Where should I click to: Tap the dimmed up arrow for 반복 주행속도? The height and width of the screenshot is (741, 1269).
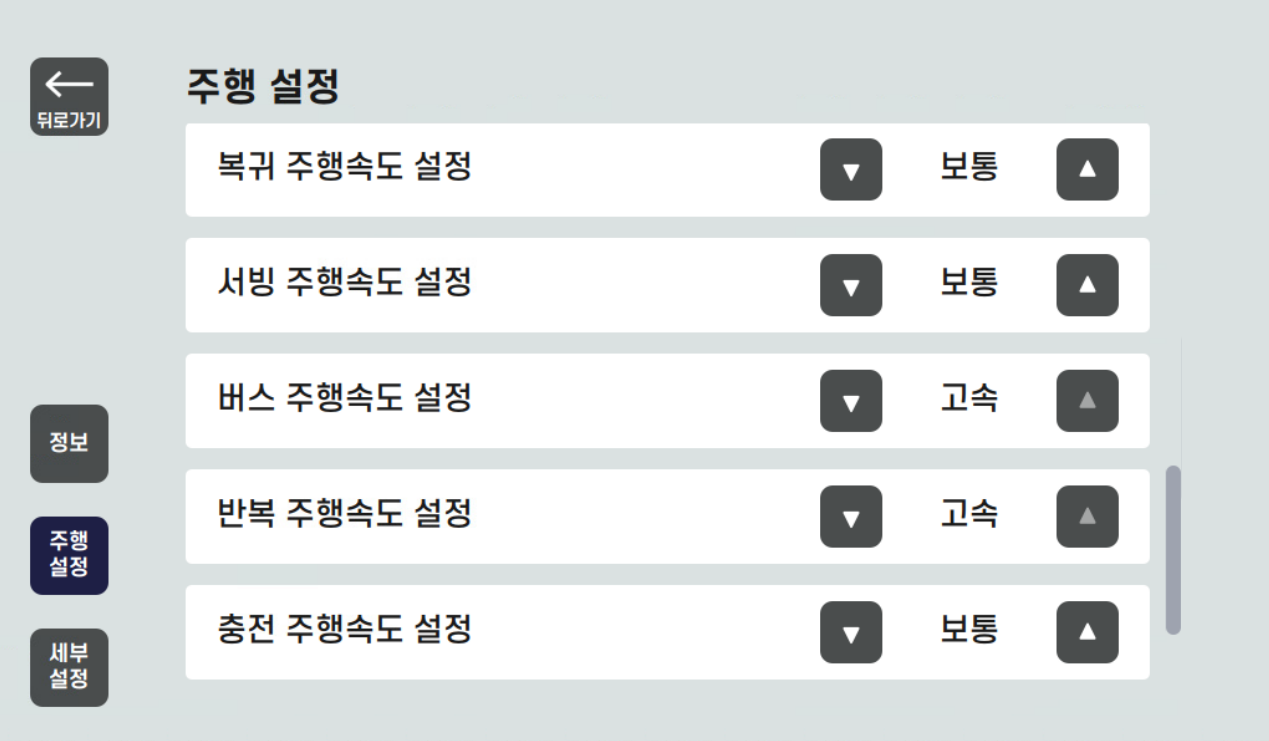(x=1087, y=517)
